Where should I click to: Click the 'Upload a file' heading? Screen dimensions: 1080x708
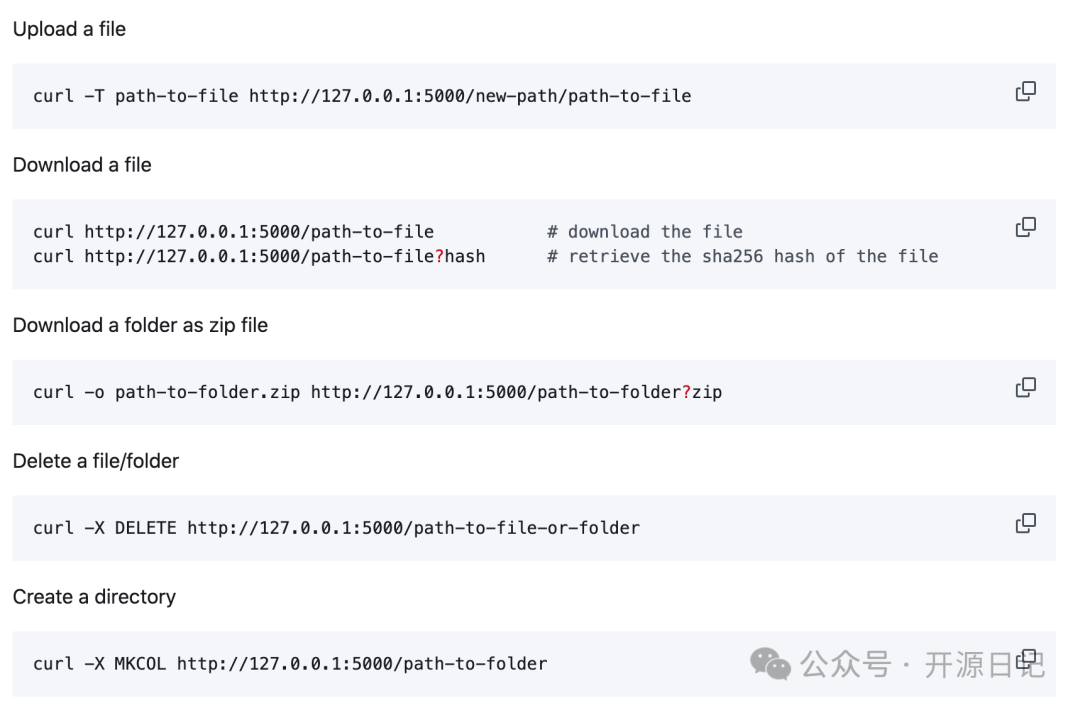point(69,29)
